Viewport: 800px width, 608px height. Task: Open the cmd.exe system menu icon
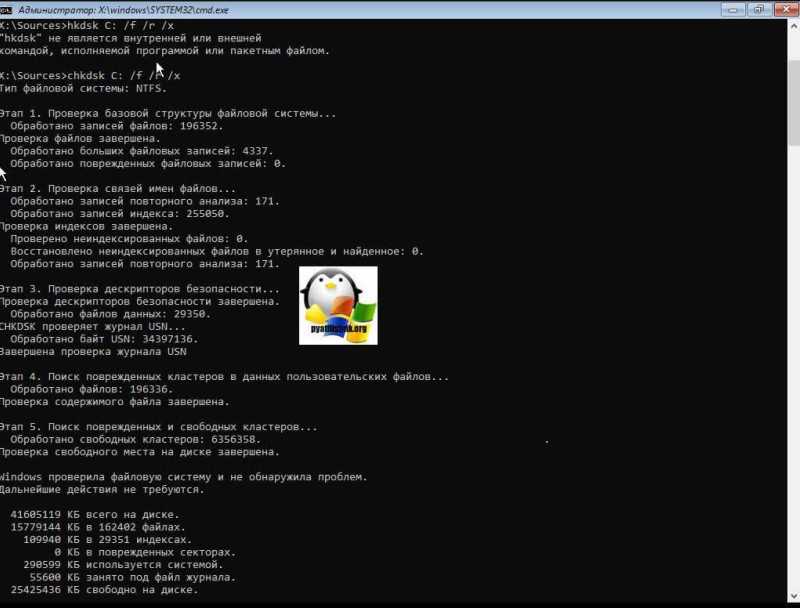[x=6, y=10]
